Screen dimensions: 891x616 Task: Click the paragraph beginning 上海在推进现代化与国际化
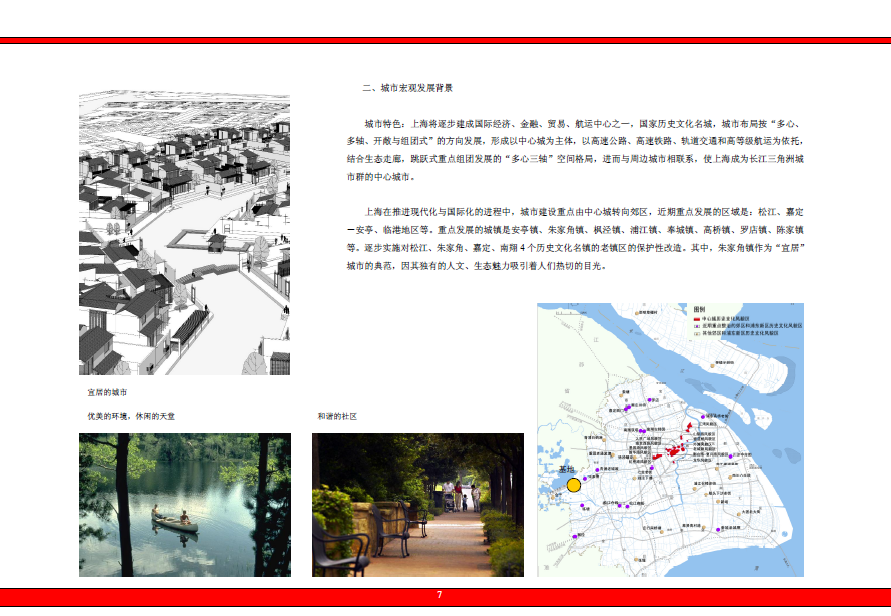click(575, 239)
